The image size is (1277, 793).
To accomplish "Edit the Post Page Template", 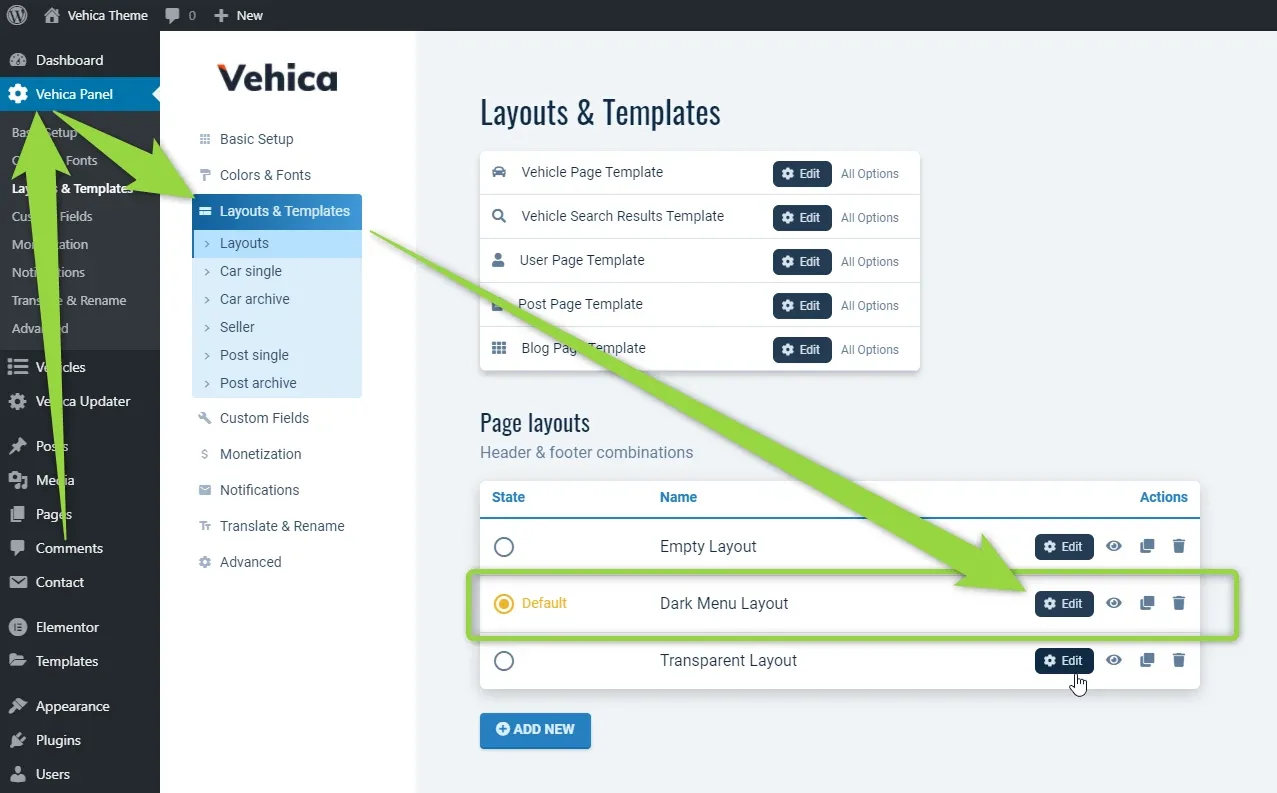I will tap(802, 305).
